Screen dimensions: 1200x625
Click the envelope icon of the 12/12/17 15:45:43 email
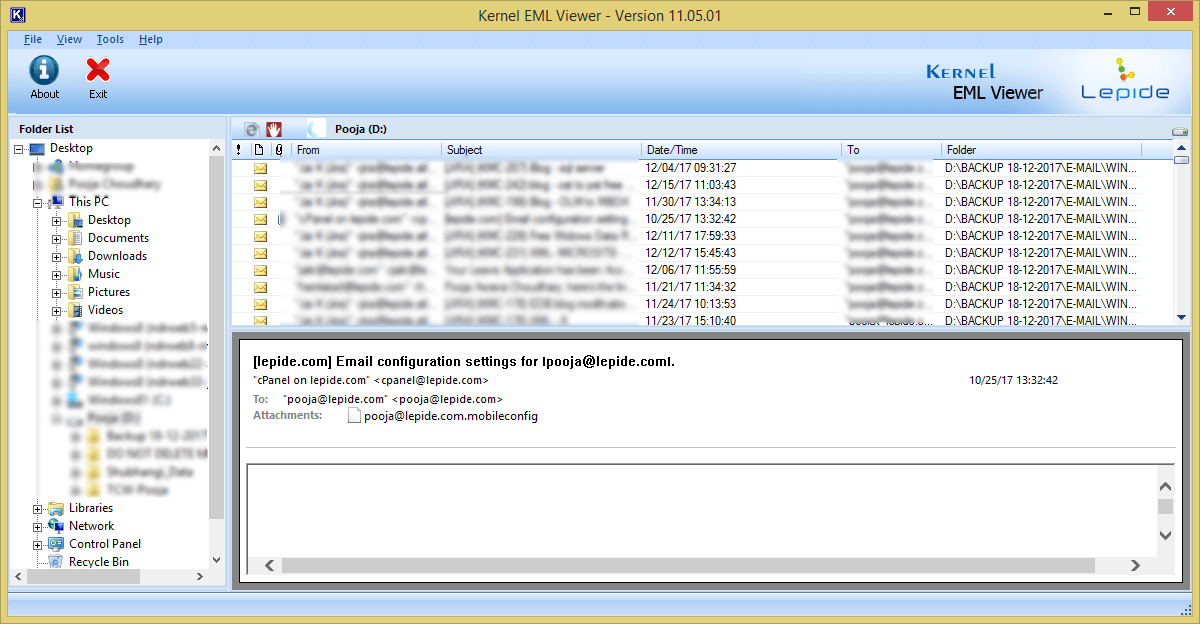[261, 253]
